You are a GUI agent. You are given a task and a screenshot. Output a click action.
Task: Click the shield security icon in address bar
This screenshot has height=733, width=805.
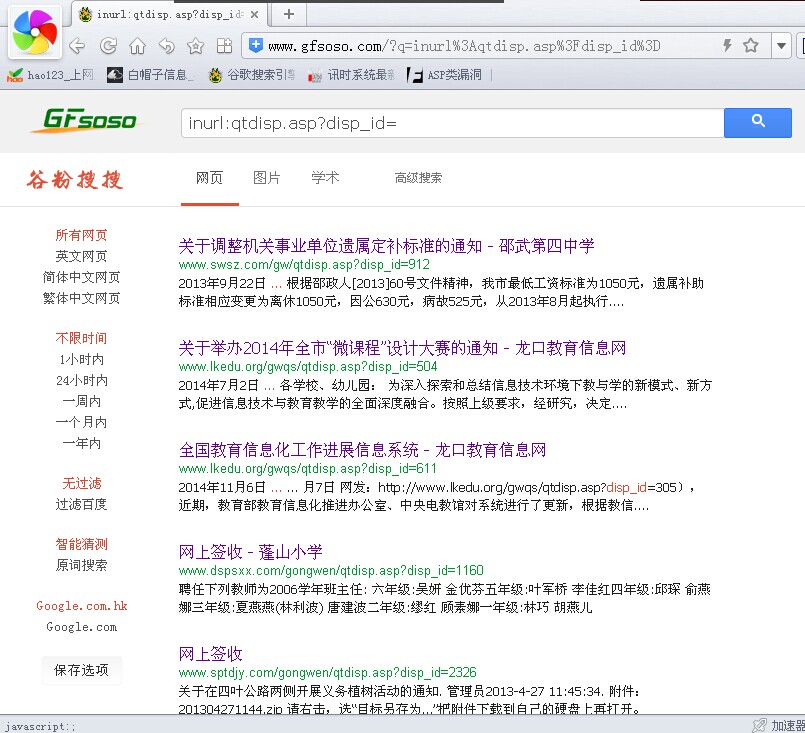(255, 46)
